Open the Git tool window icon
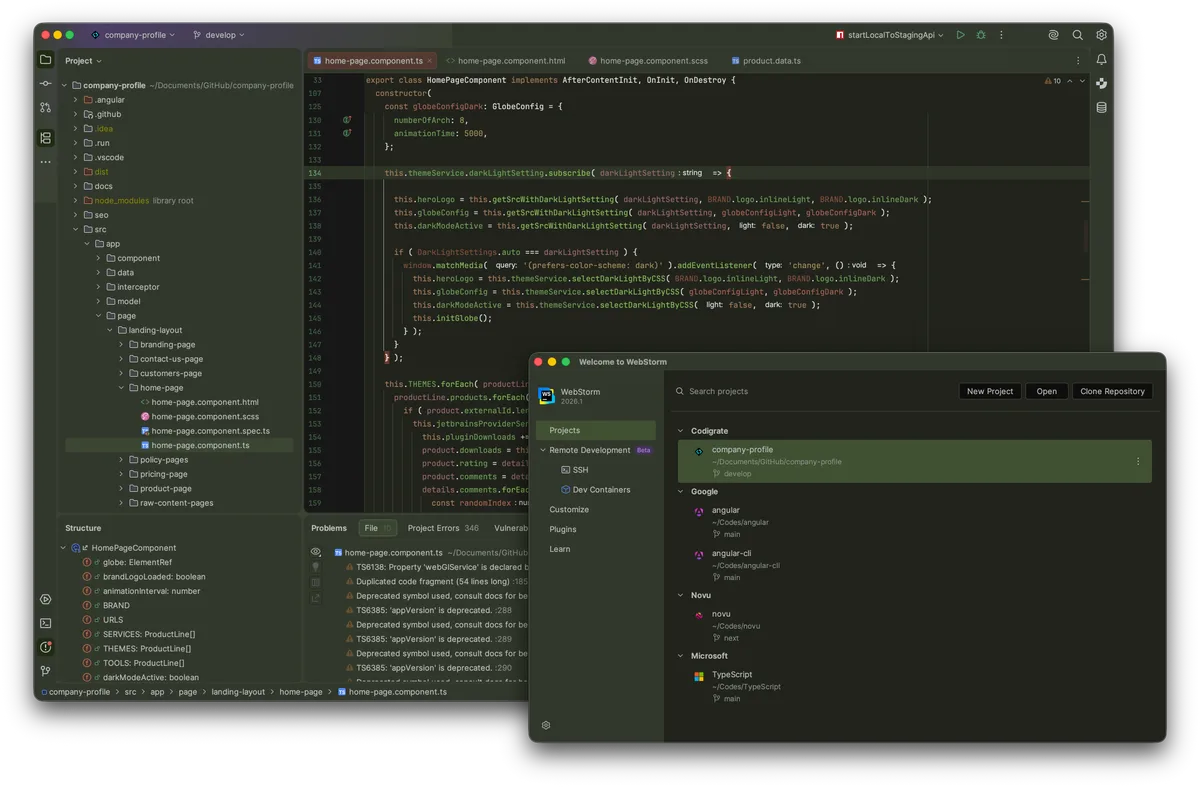The width and height of the screenshot is (1200, 787). (x=45, y=671)
